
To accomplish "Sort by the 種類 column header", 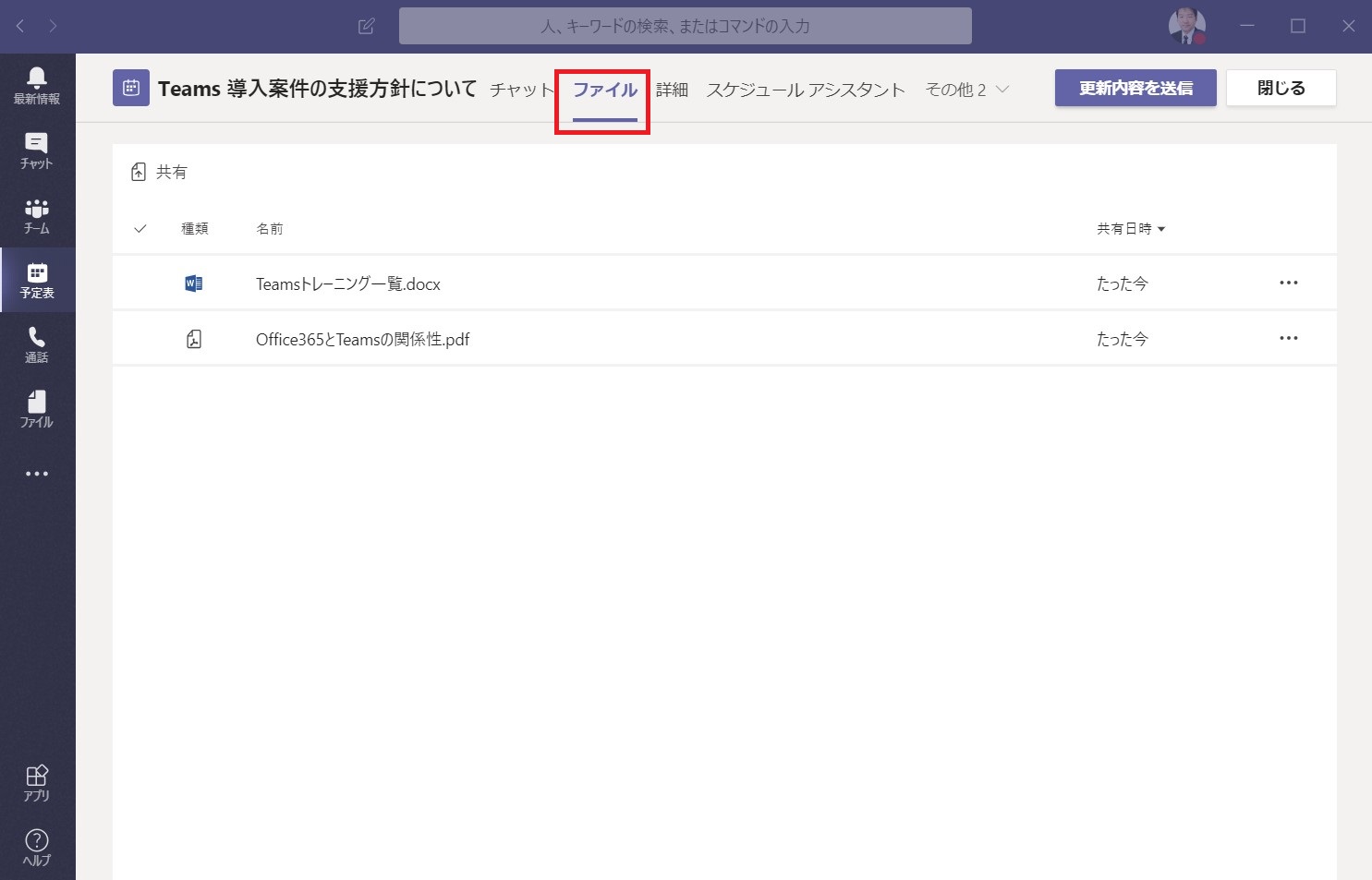I will click(x=195, y=229).
